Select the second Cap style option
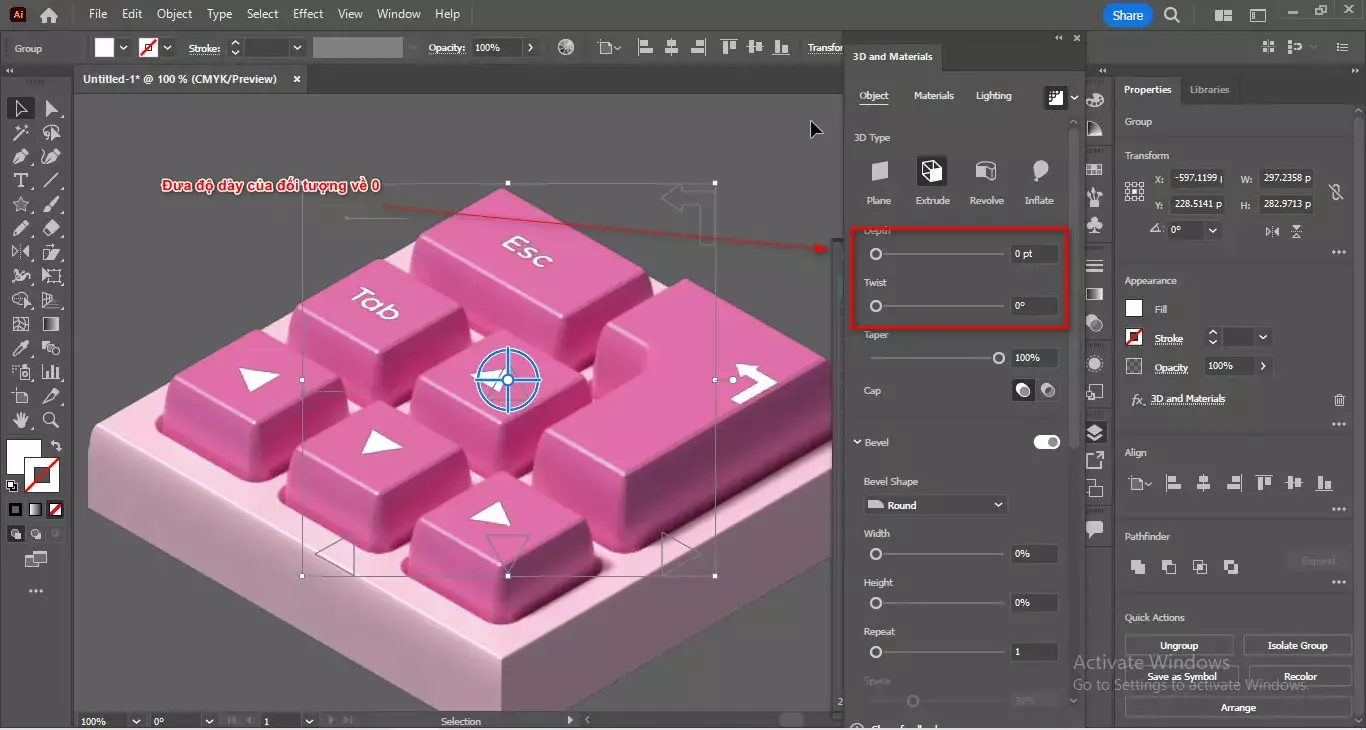1366x730 pixels. click(x=1049, y=390)
